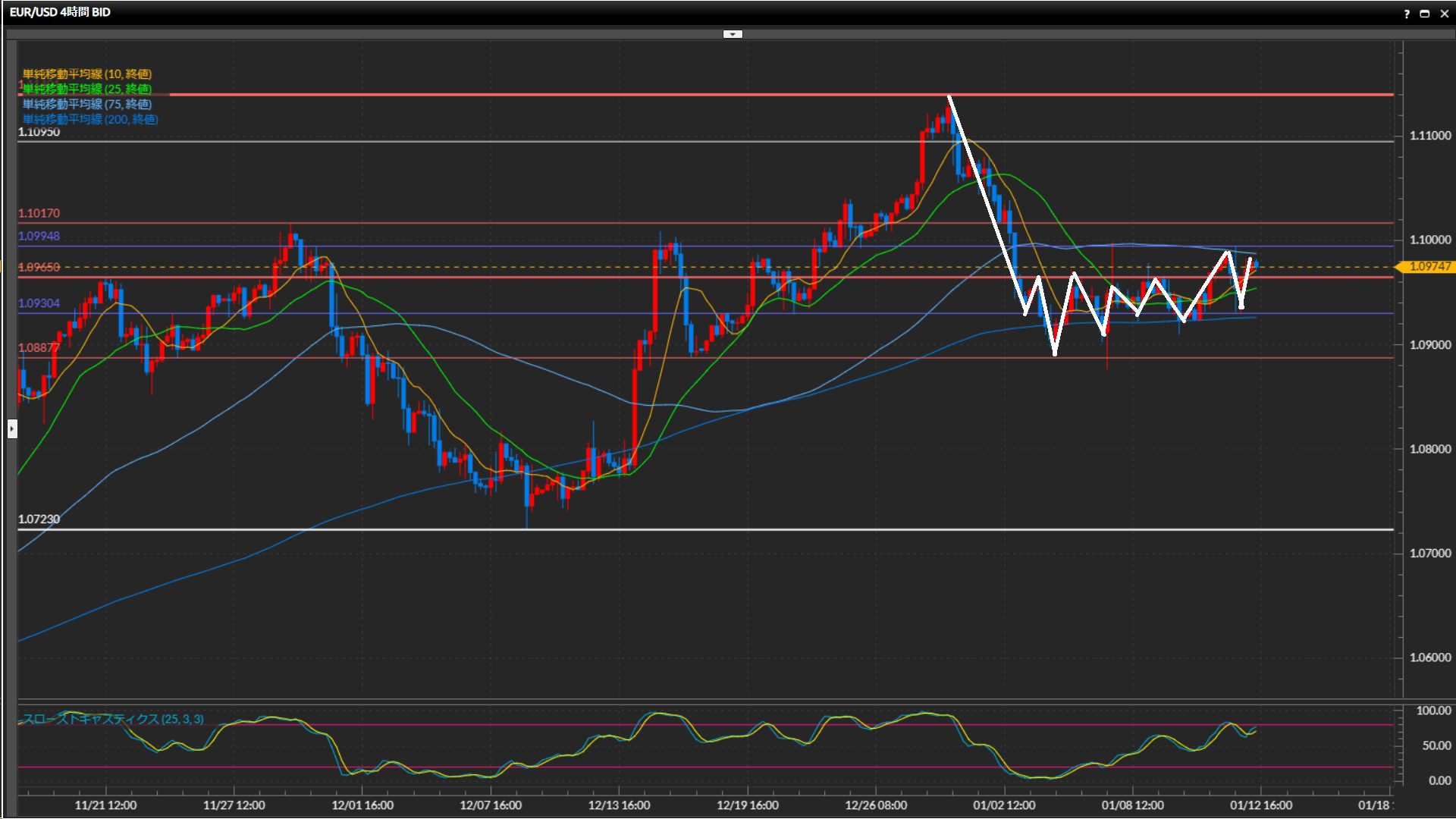The height and width of the screenshot is (819, 1456).
Task: Maximize the EUR/USD chart window
Action: (1425, 14)
